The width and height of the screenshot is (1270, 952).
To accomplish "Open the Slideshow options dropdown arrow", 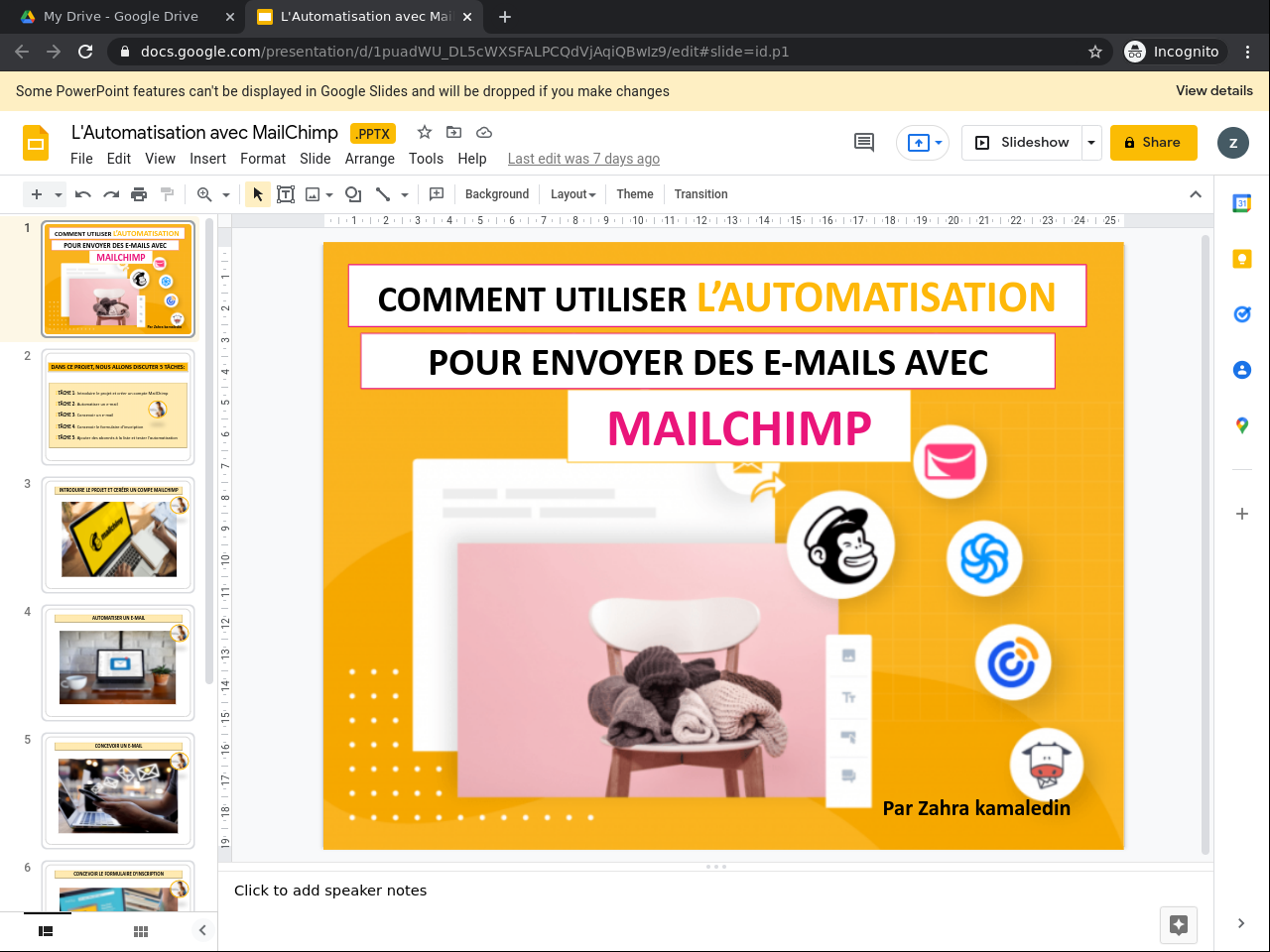I will pos(1091,143).
